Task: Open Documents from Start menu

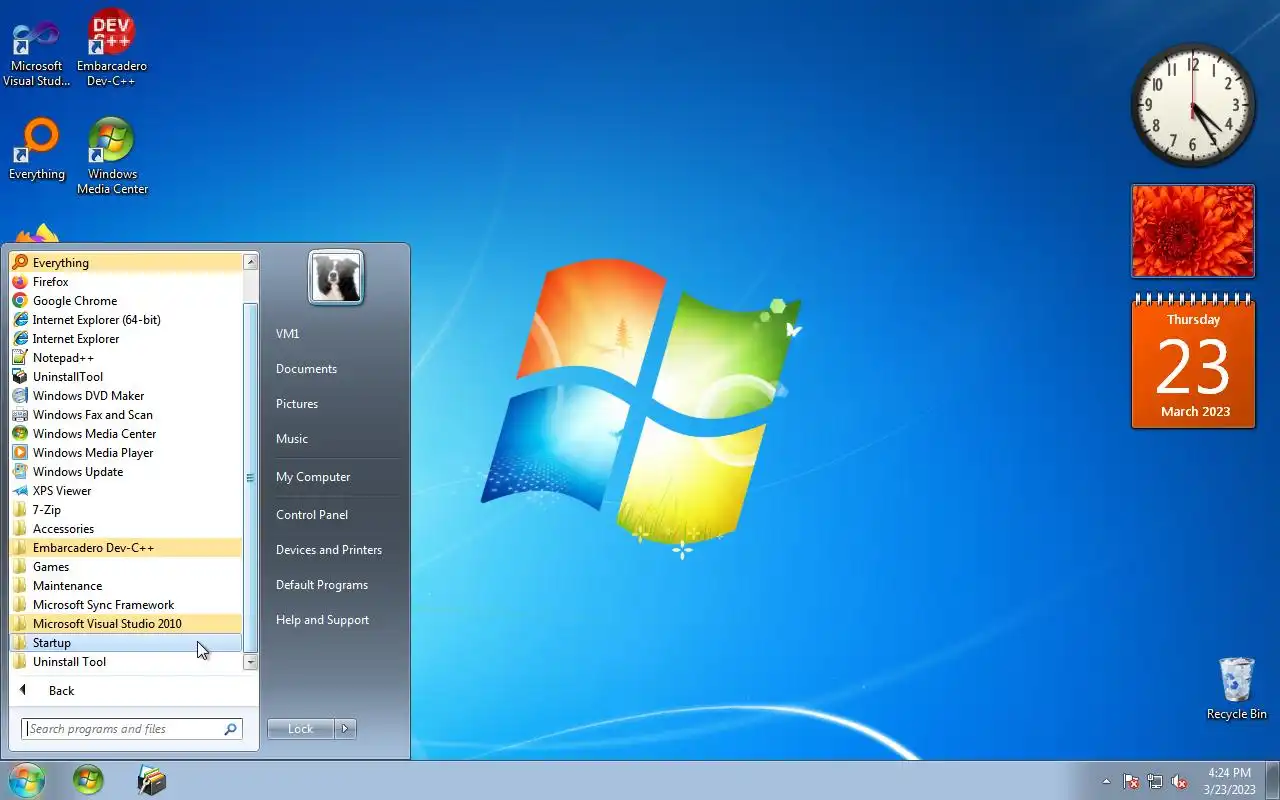Action: pos(336,369)
